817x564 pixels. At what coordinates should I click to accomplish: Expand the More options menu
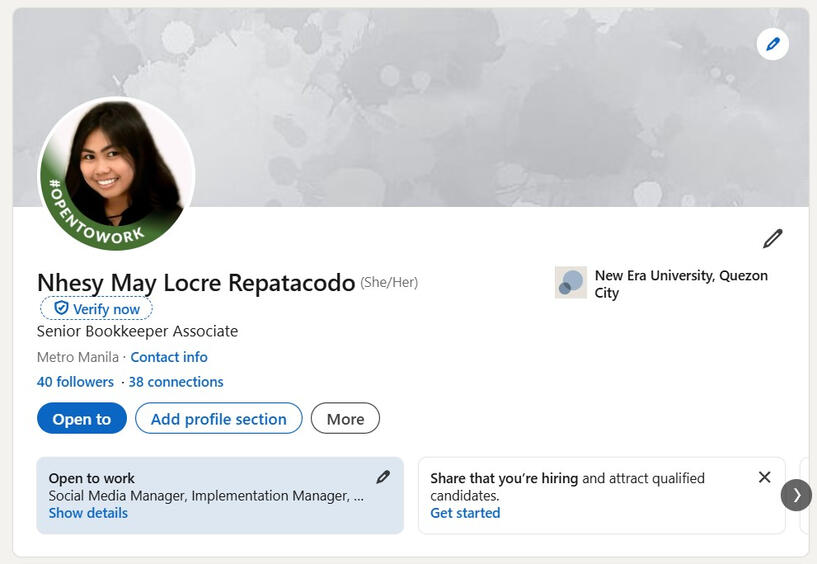pyautogui.click(x=345, y=419)
